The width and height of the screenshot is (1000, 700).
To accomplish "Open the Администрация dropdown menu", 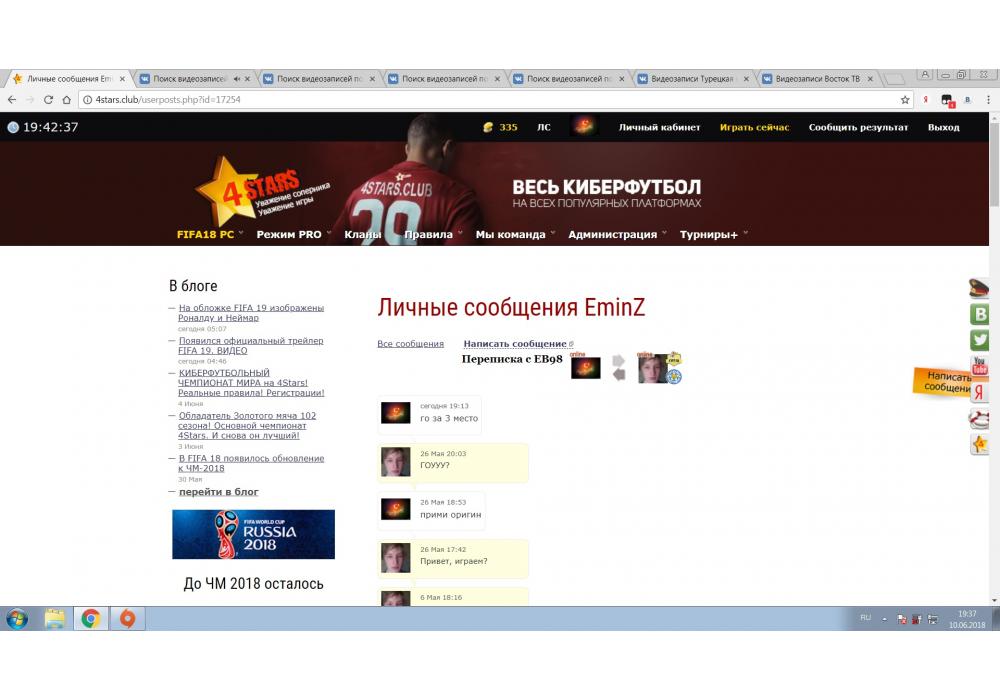I will (616, 234).
